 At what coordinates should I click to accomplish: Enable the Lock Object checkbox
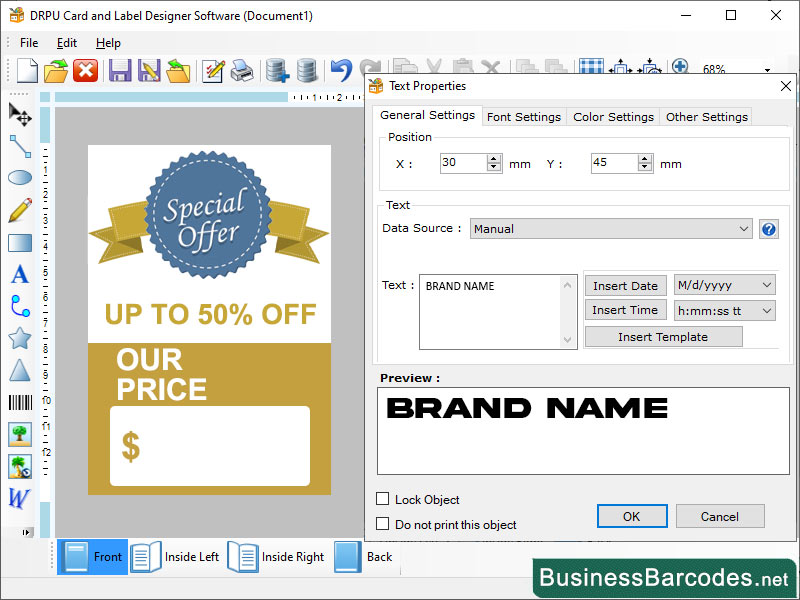pos(384,499)
